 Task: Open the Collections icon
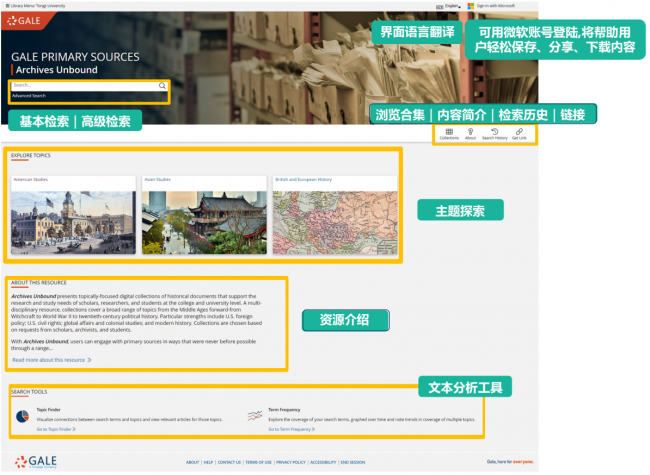click(x=449, y=131)
